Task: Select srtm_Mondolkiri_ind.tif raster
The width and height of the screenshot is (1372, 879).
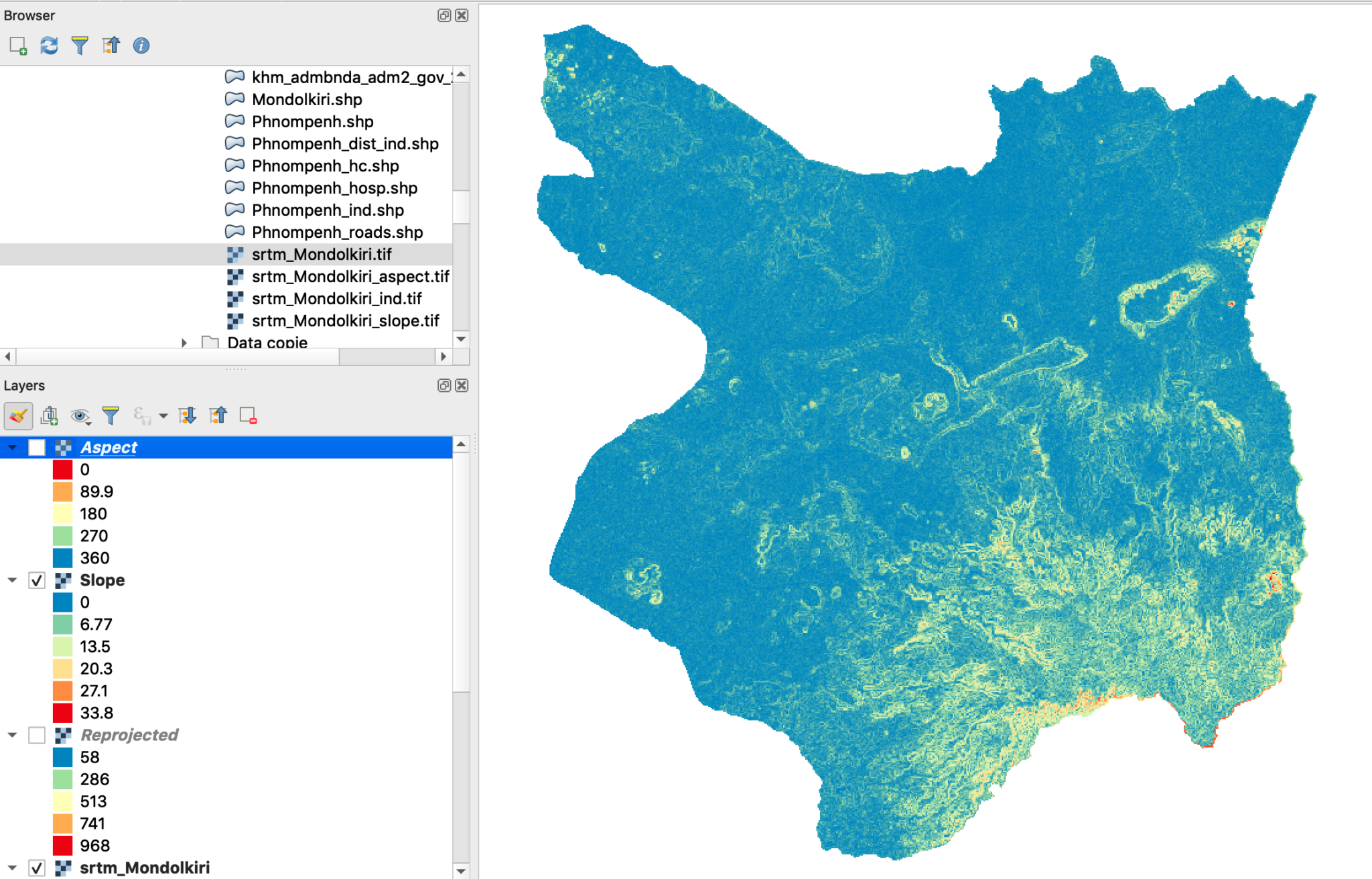Action: (337, 299)
